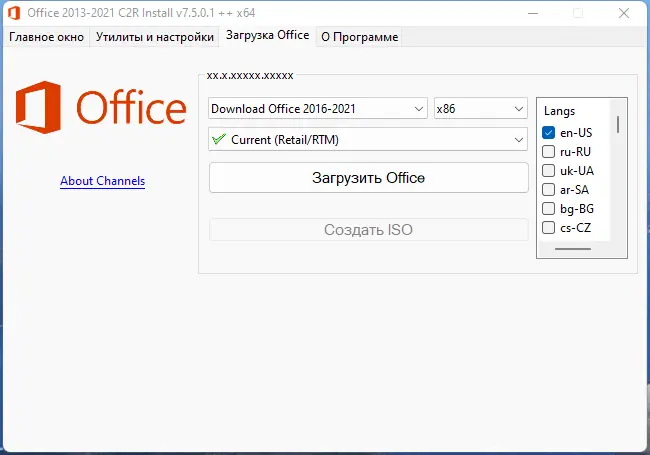Screen dimensions: 650x455
Task: Click the Загрузить Office button
Action: pos(369,178)
